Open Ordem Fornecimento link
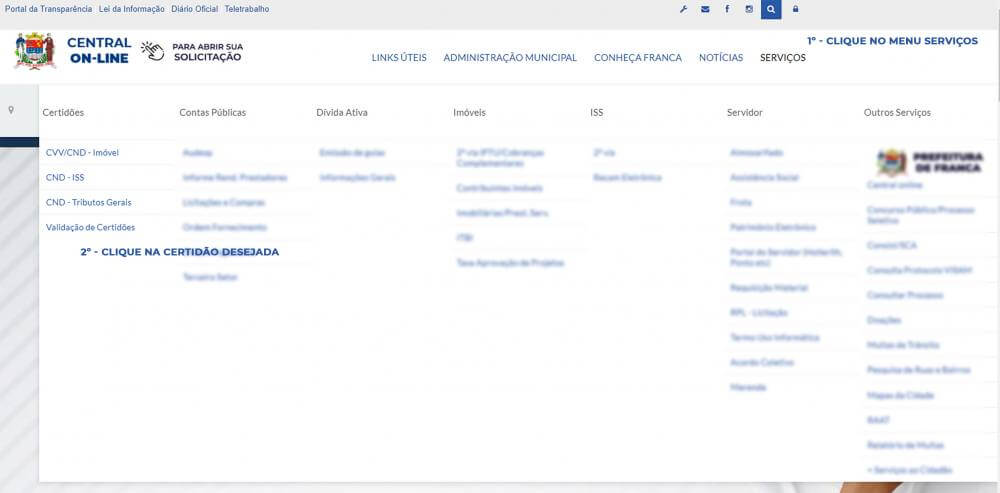 [x=224, y=227]
